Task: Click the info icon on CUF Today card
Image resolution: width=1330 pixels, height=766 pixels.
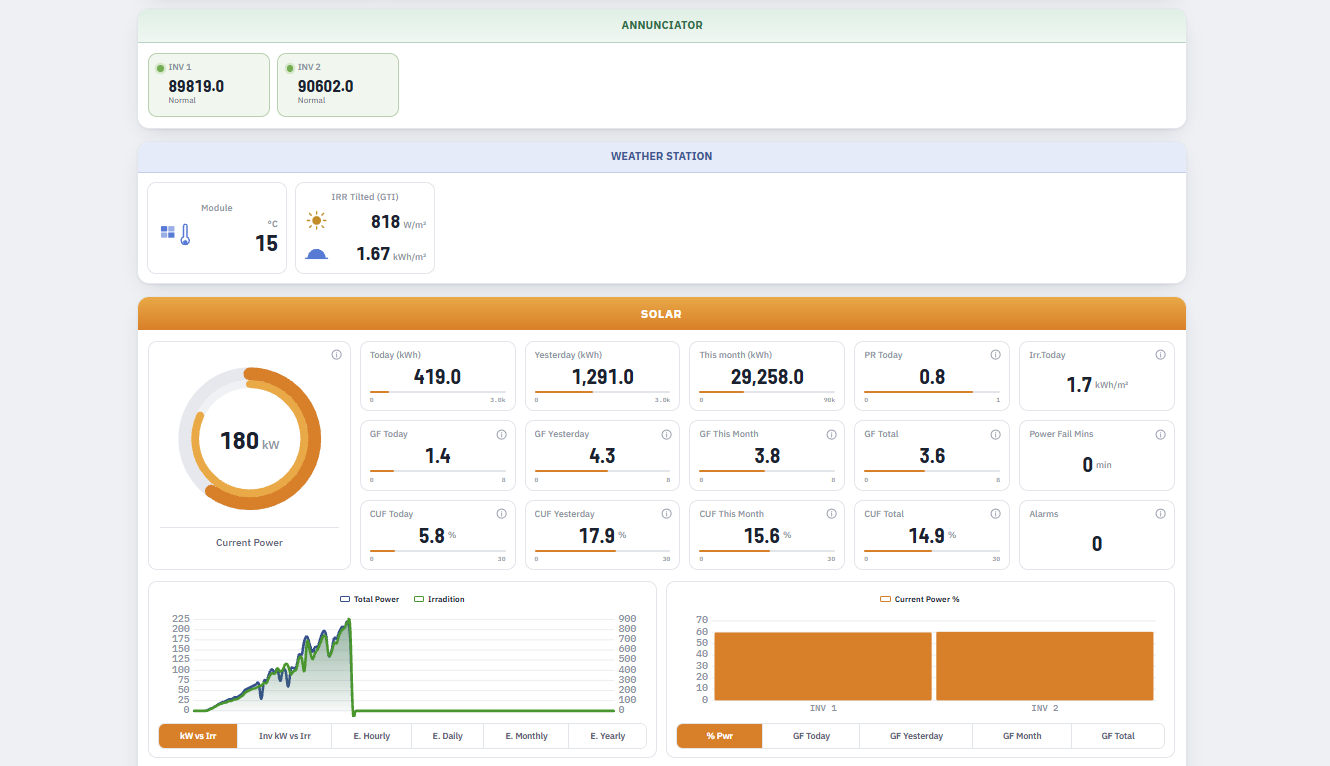Action: tap(501, 514)
